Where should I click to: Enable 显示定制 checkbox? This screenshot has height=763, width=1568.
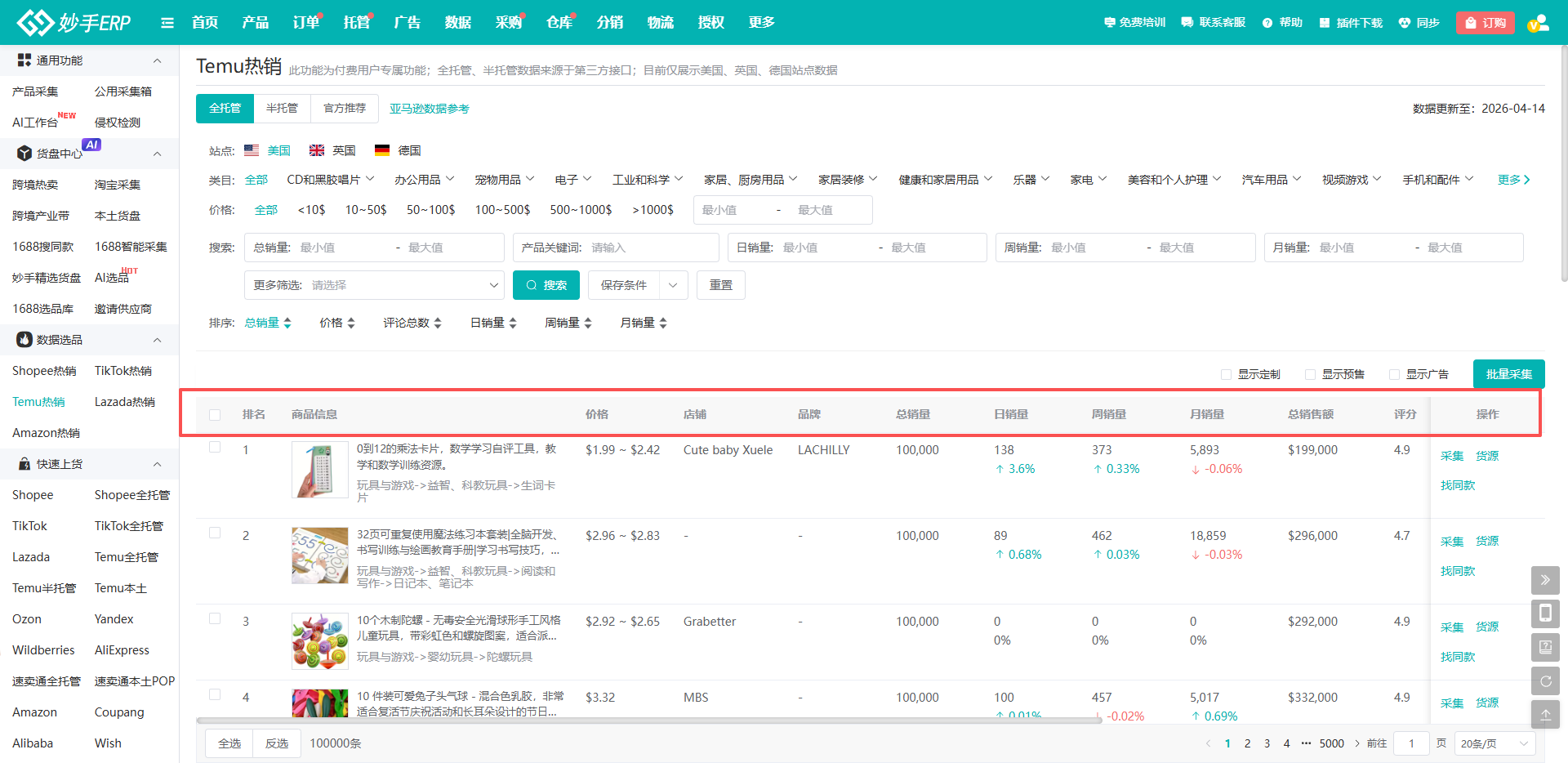(x=1226, y=374)
